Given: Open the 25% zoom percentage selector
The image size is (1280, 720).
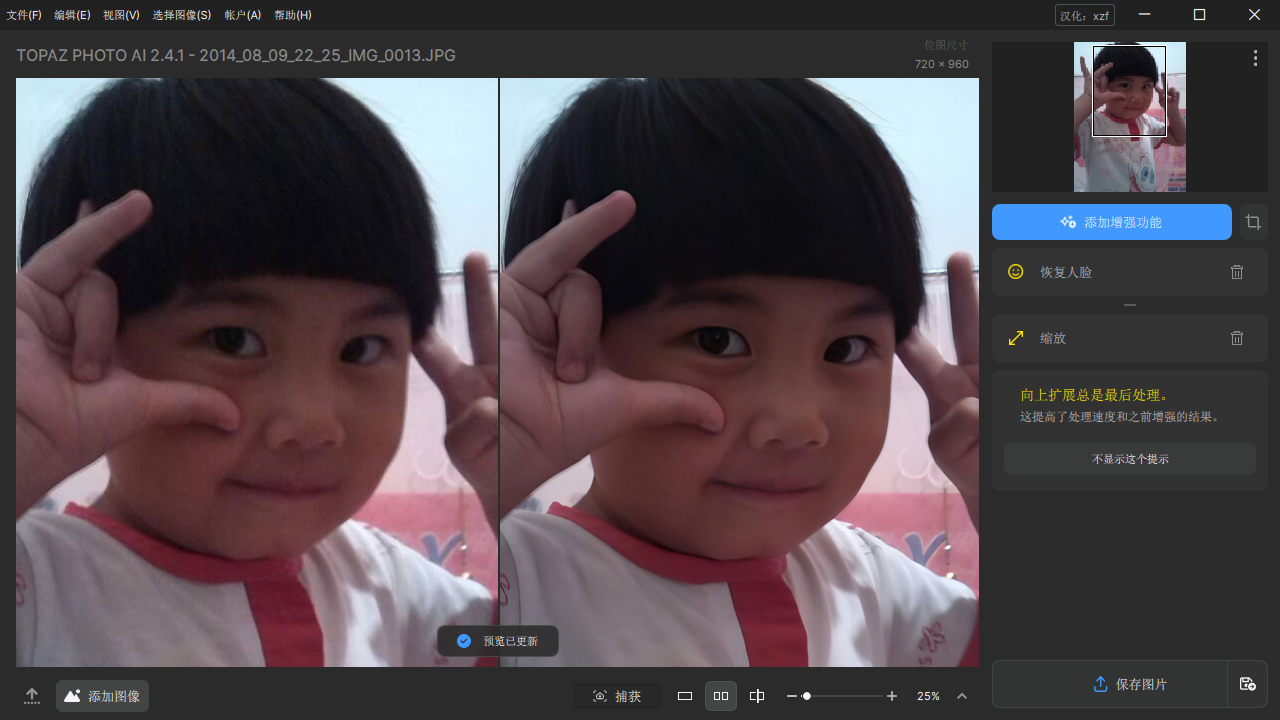Looking at the screenshot, I should tap(928, 695).
